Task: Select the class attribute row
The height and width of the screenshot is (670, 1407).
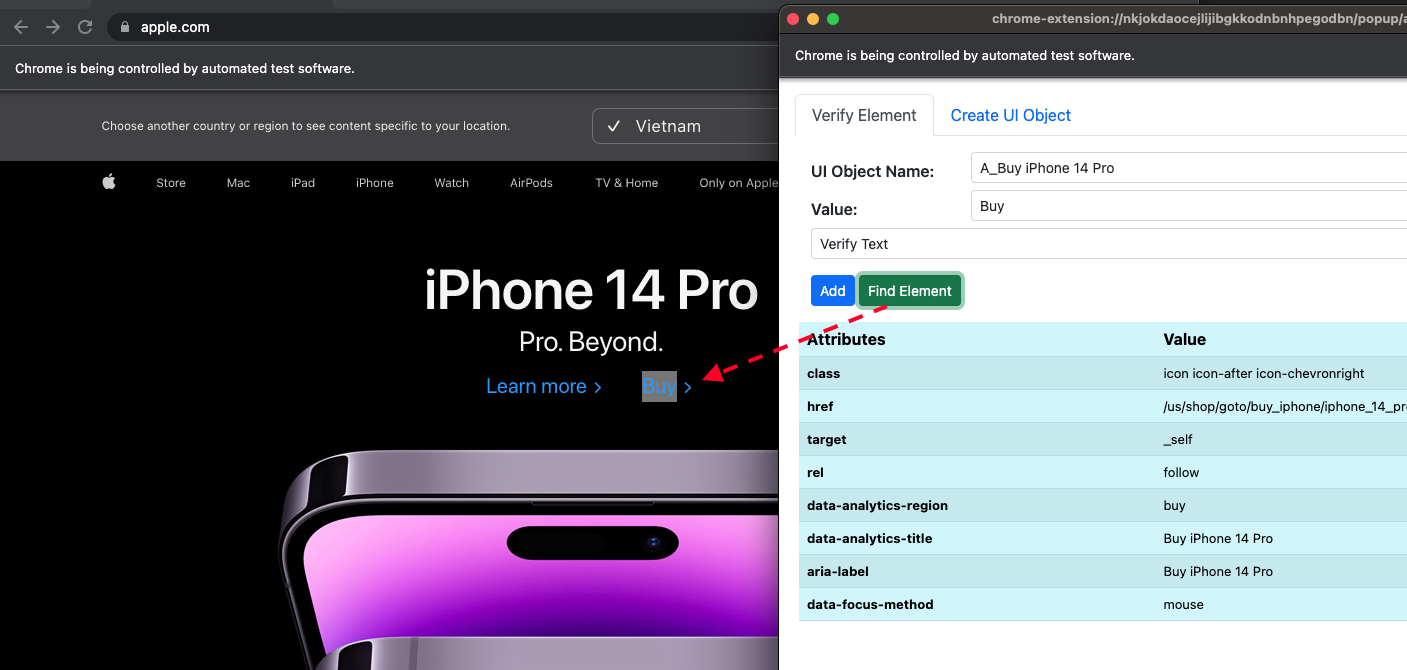Action: [x=1103, y=373]
